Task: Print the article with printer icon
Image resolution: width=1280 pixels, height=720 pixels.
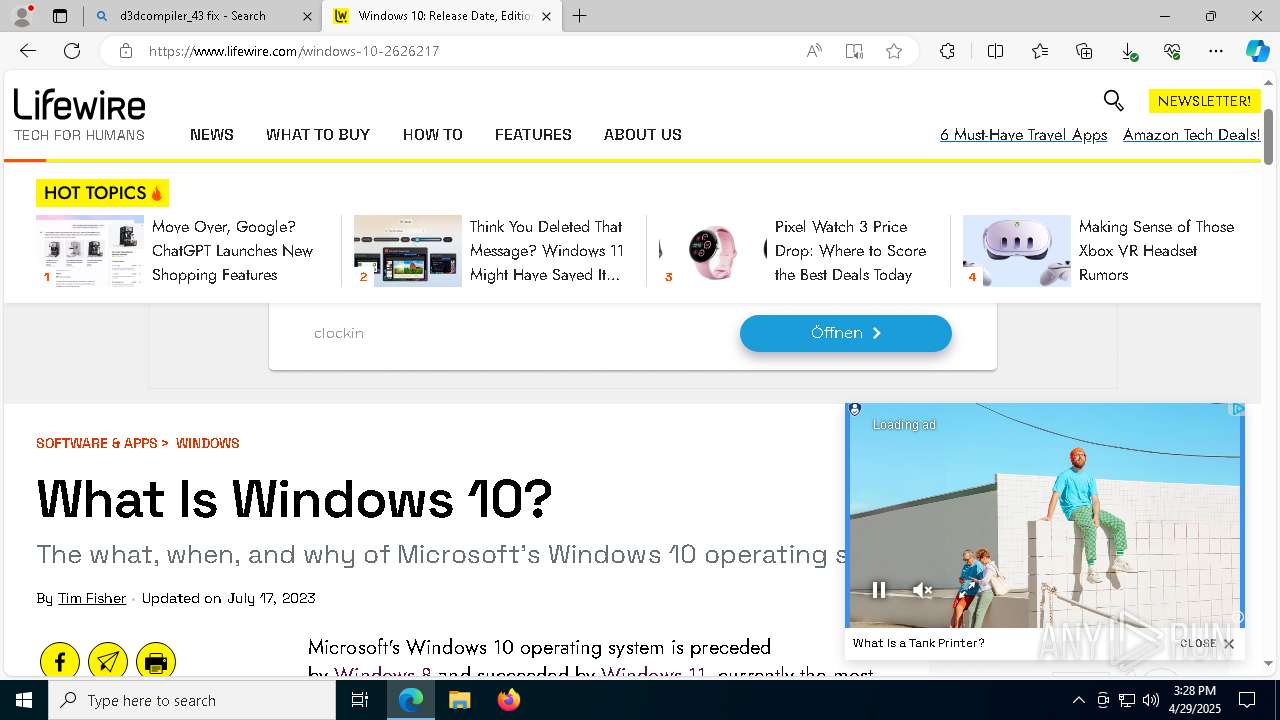Action: coord(156,661)
